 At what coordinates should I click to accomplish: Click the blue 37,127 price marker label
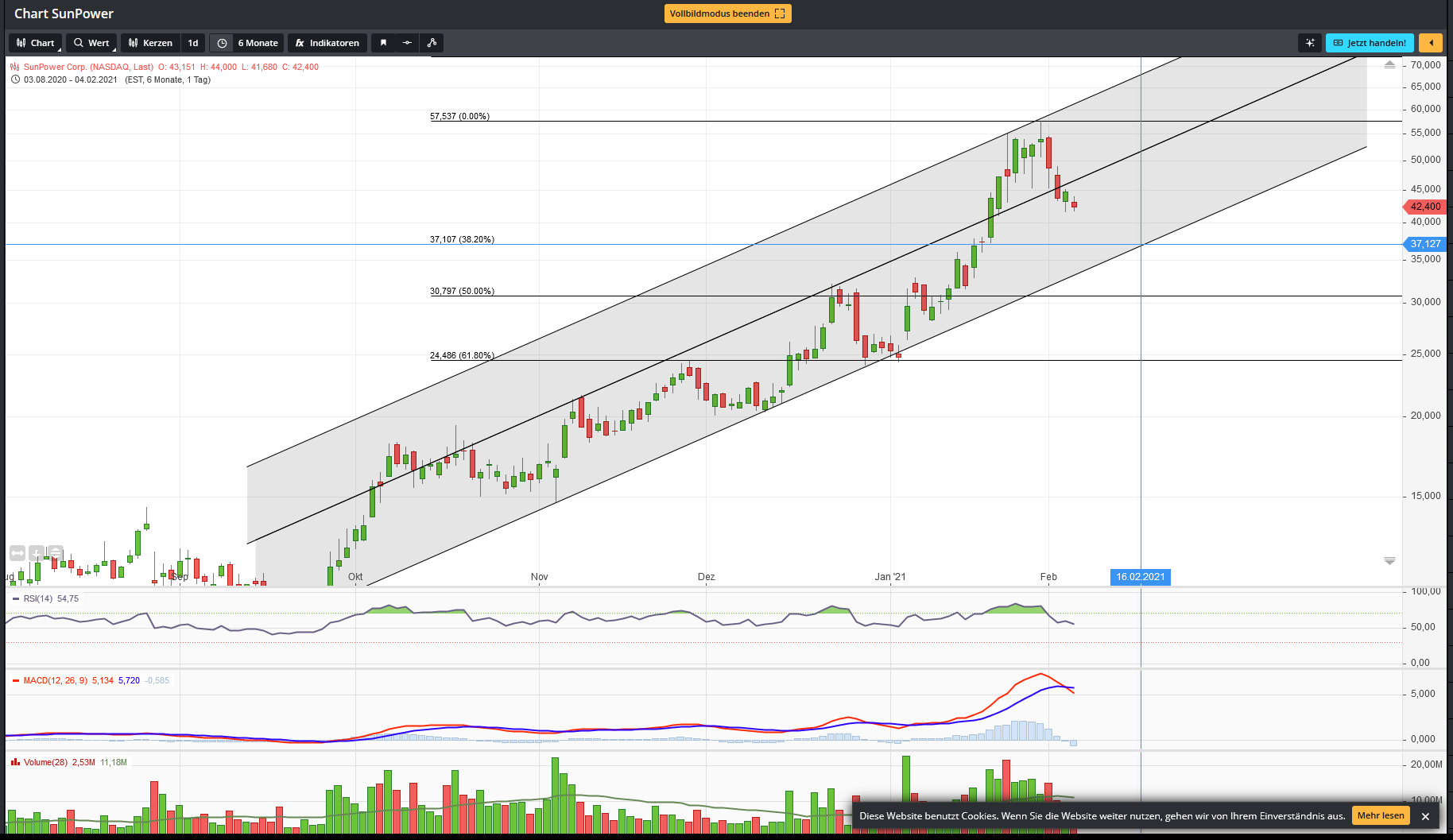click(1424, 244)
